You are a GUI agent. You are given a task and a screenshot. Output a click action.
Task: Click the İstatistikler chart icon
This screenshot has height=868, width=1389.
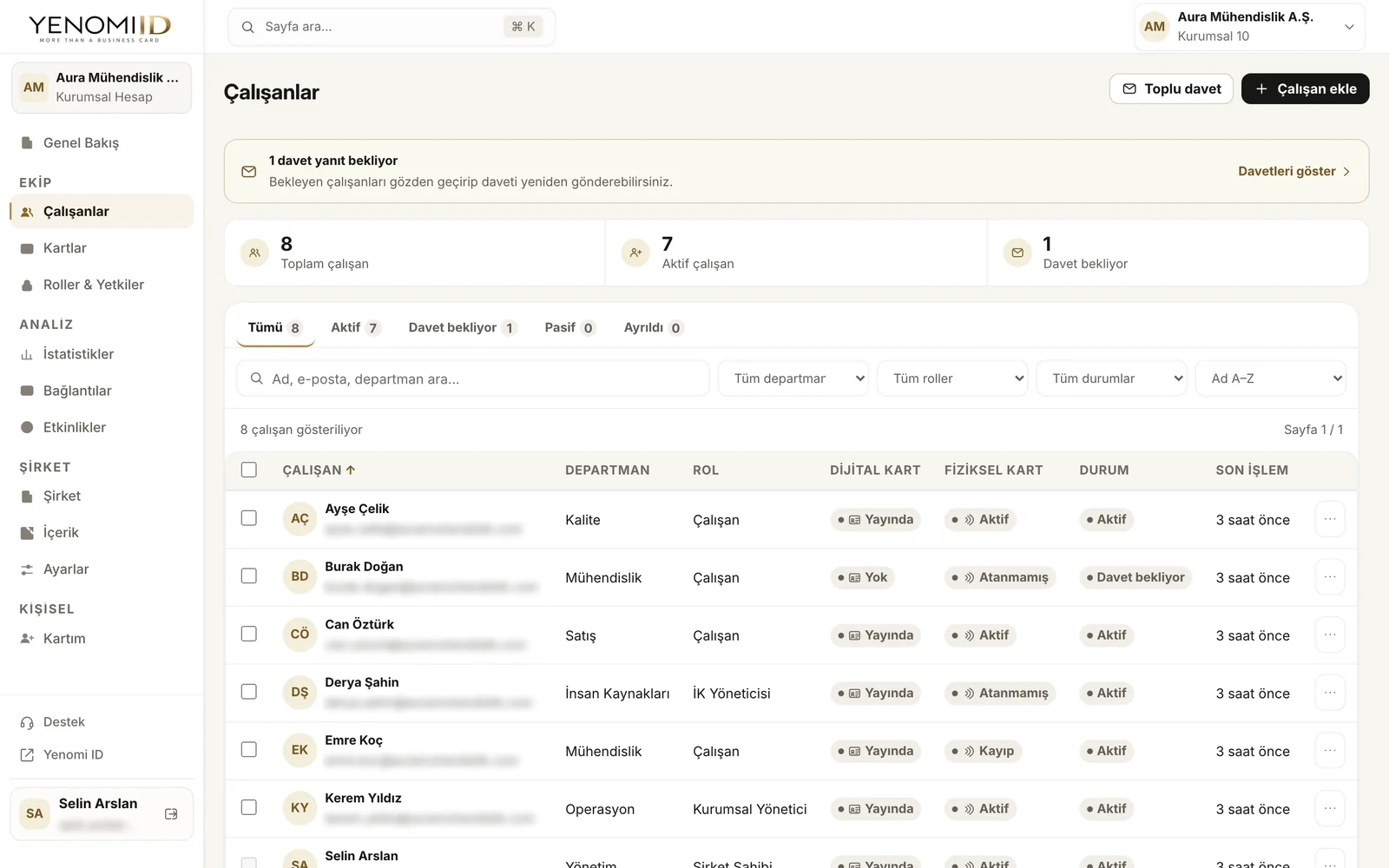tap(27, 354)
